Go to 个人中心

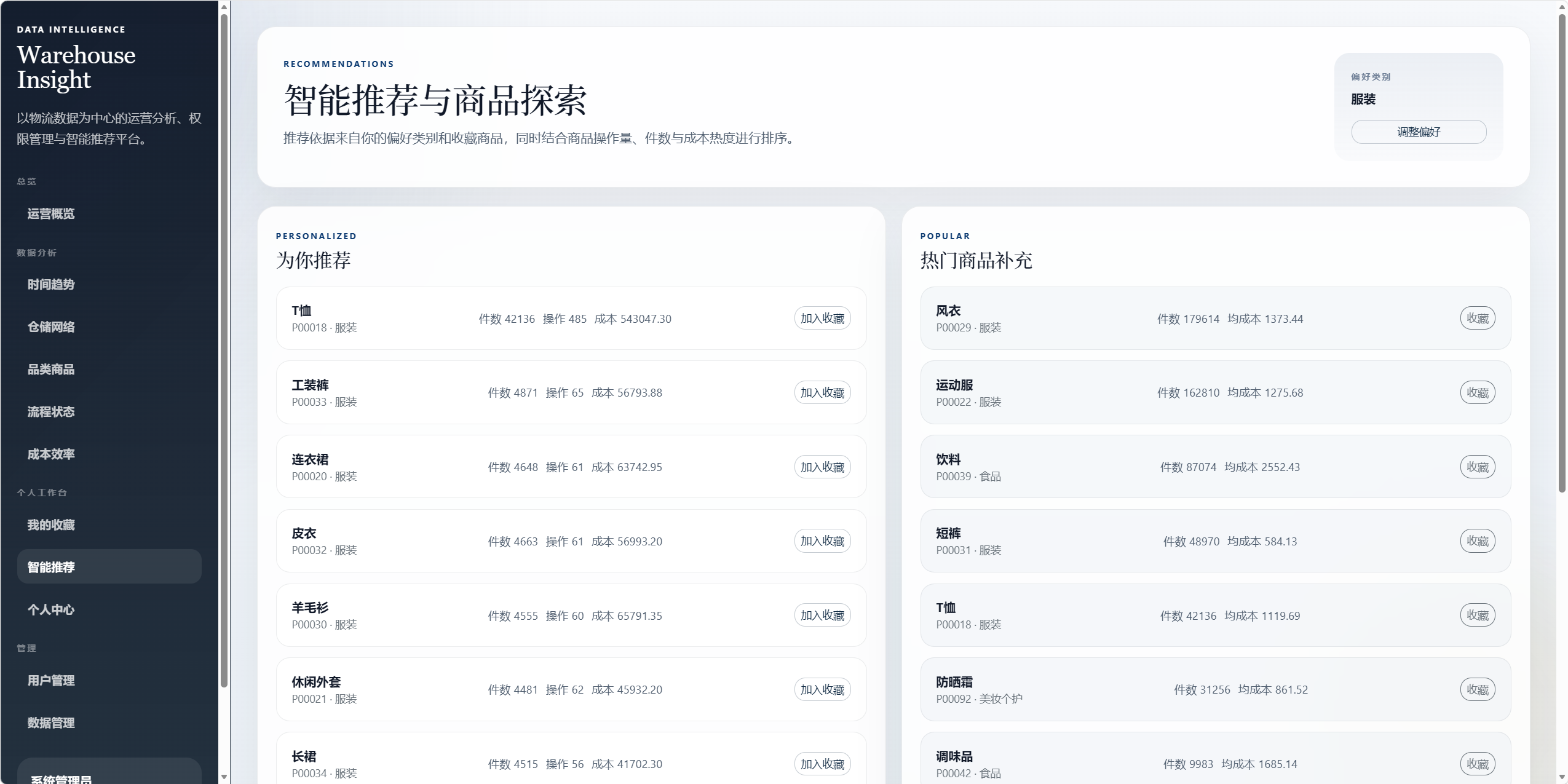pos(51,610)
